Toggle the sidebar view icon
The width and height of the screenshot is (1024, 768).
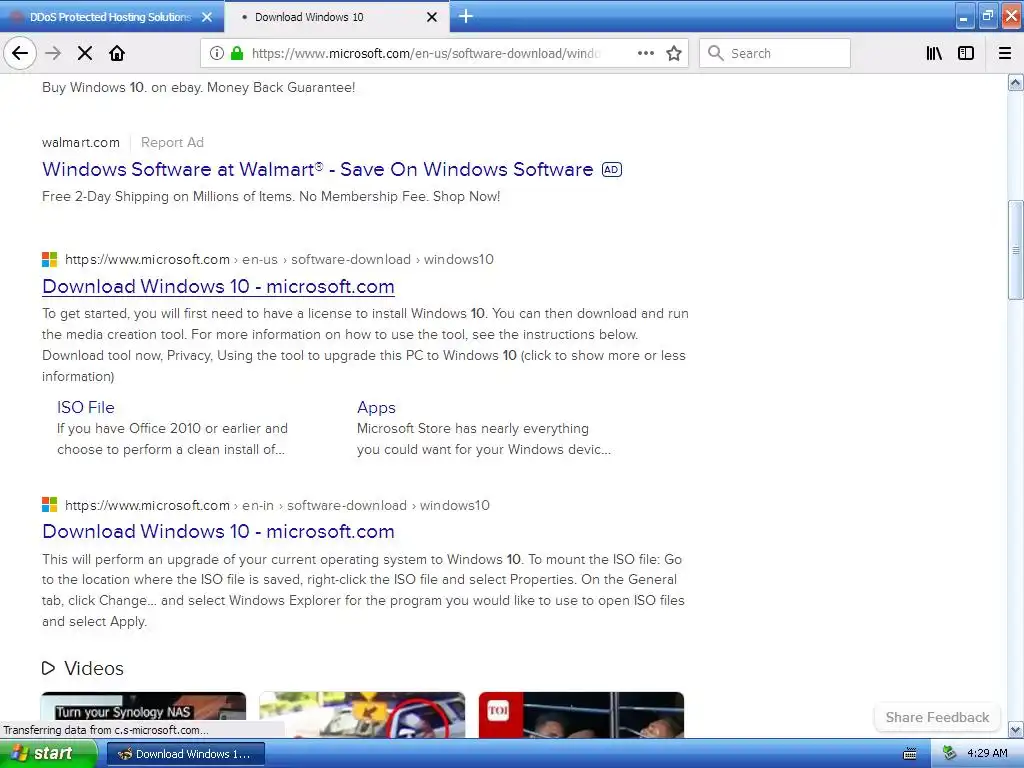coord(966,54)
